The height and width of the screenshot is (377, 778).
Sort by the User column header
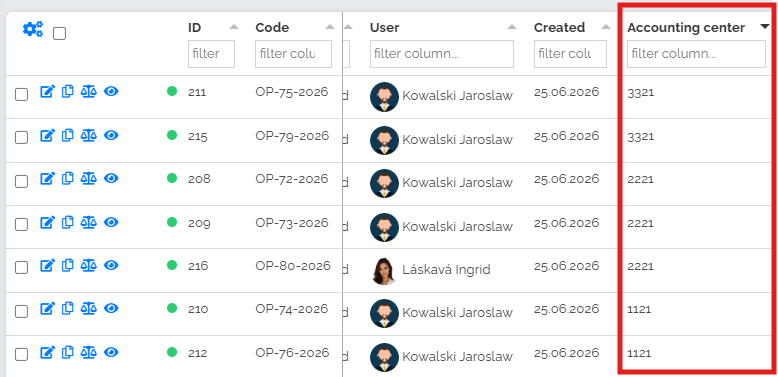pos(385,27)
